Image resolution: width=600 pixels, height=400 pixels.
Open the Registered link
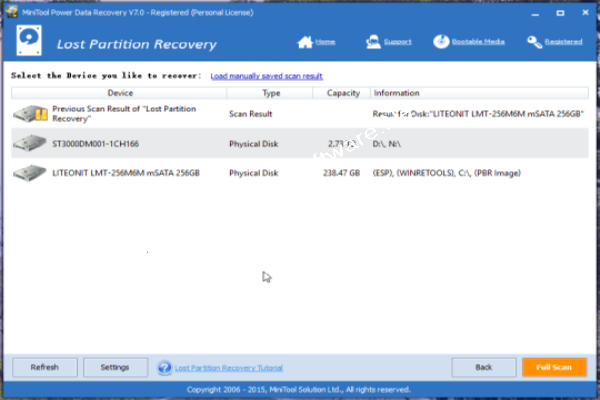coord(563,42)
